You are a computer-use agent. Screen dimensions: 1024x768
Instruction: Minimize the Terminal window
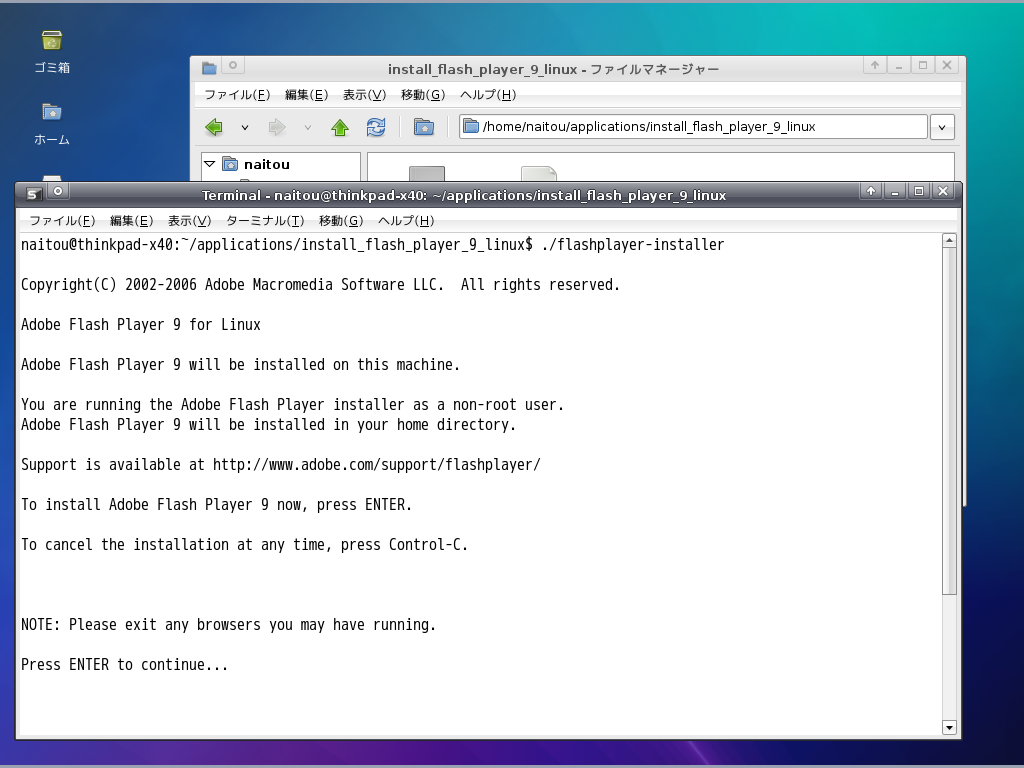point(895,191)
